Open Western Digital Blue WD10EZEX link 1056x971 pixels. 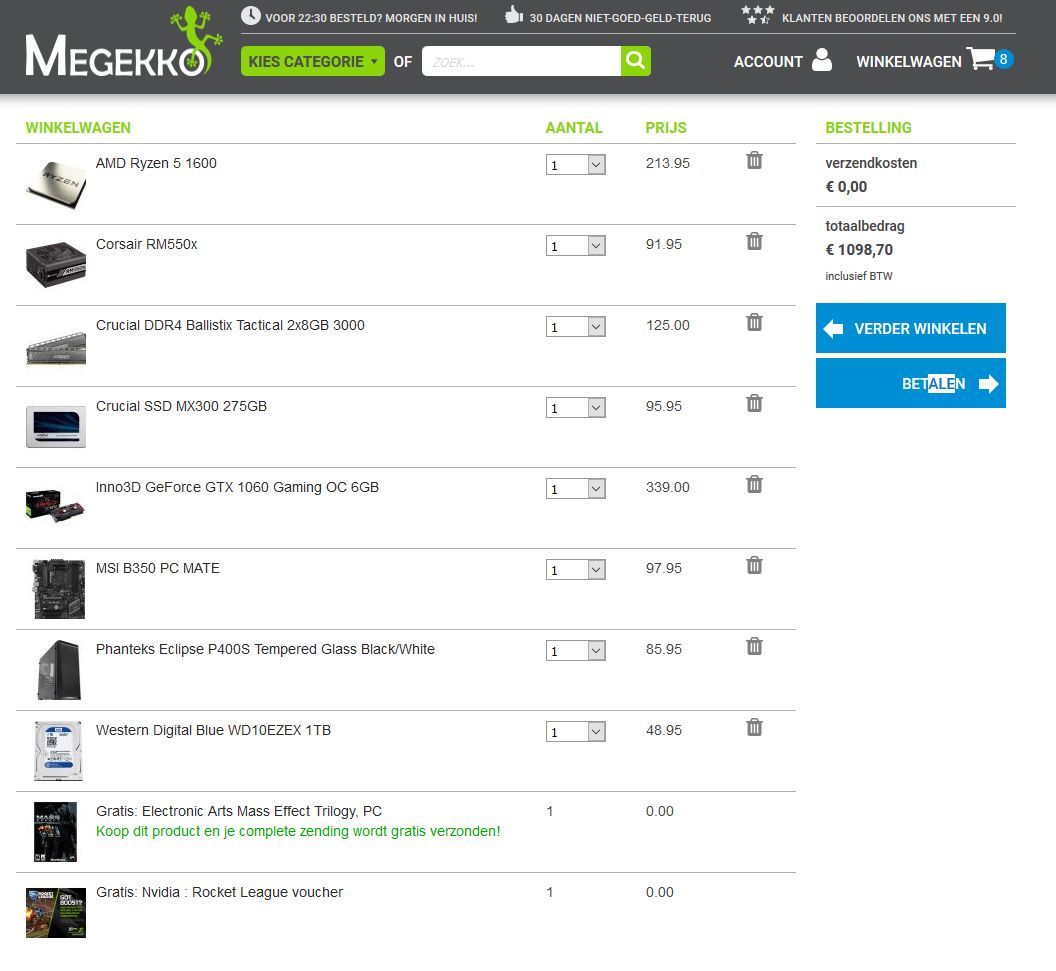213,730
